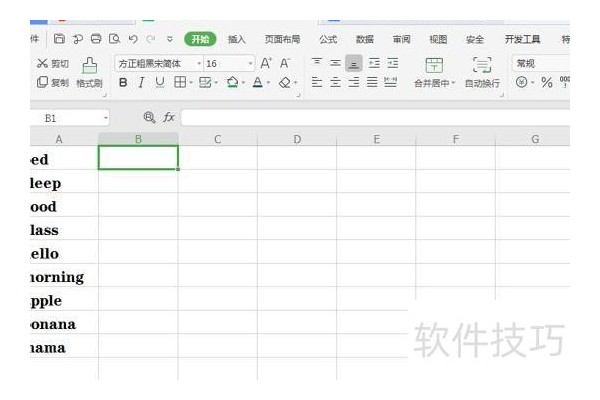
Task: Open the font name dropdown 方正粗黑宋简体
Action: (x=199, y=64)
